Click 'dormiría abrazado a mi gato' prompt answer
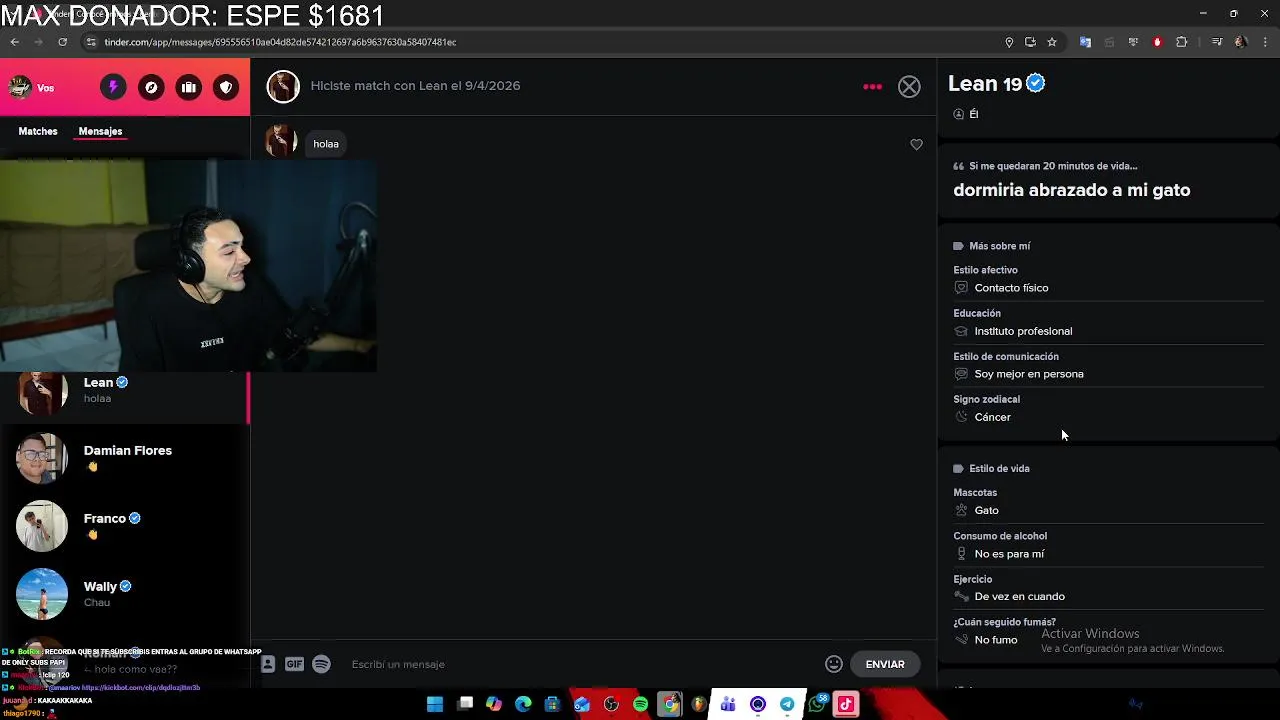The width and height of the screenshot is (1280, 720). click(1072, 190)
